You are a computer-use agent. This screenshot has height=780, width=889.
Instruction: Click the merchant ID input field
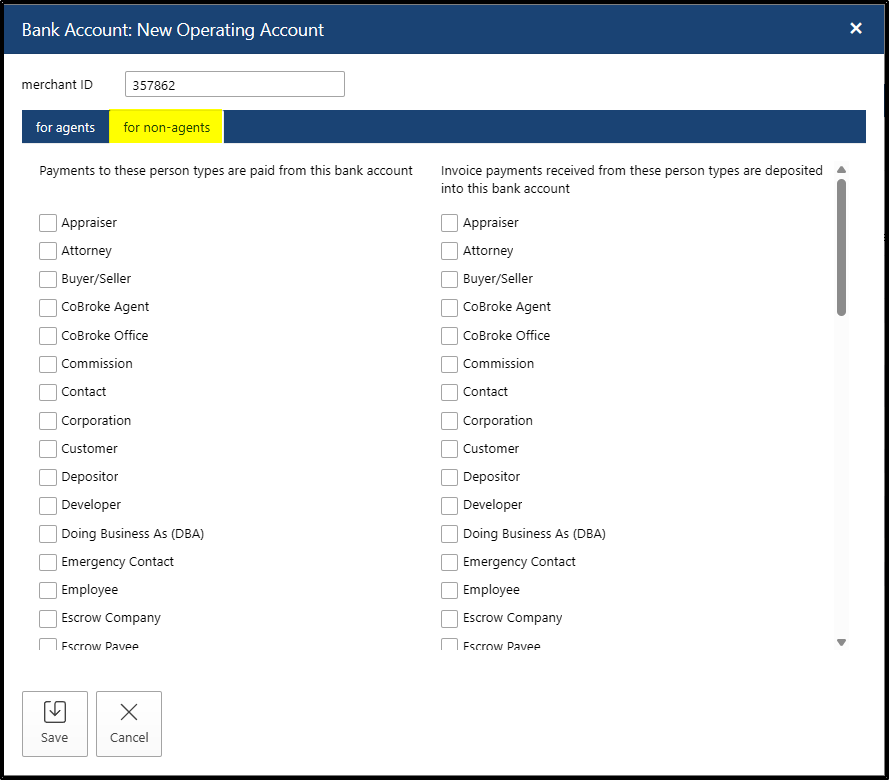click(235, 85)
